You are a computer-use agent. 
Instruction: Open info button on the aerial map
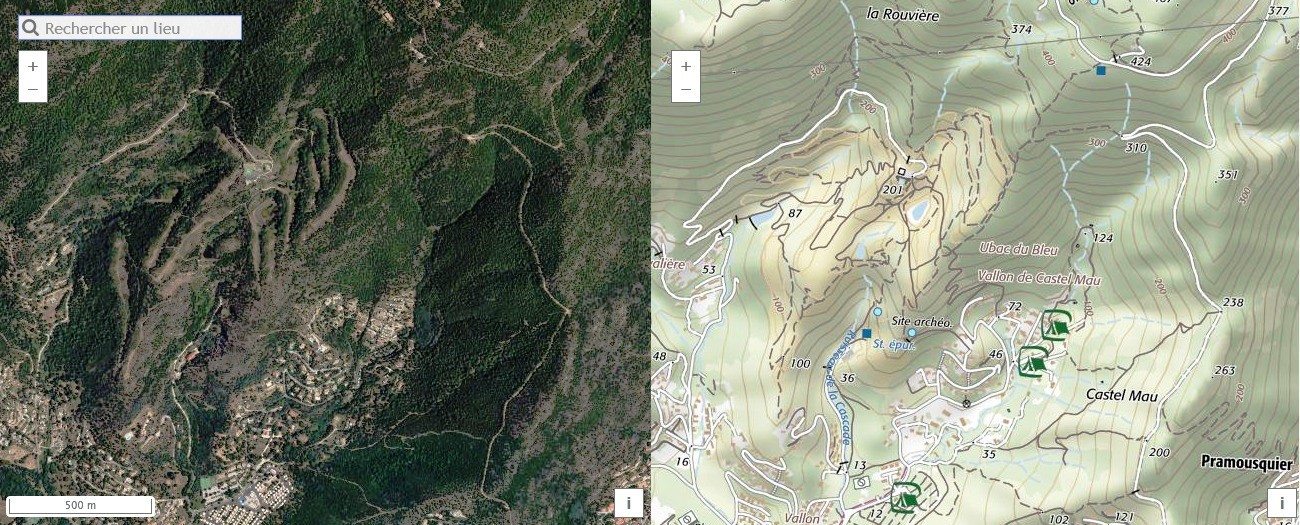(628, 503)
